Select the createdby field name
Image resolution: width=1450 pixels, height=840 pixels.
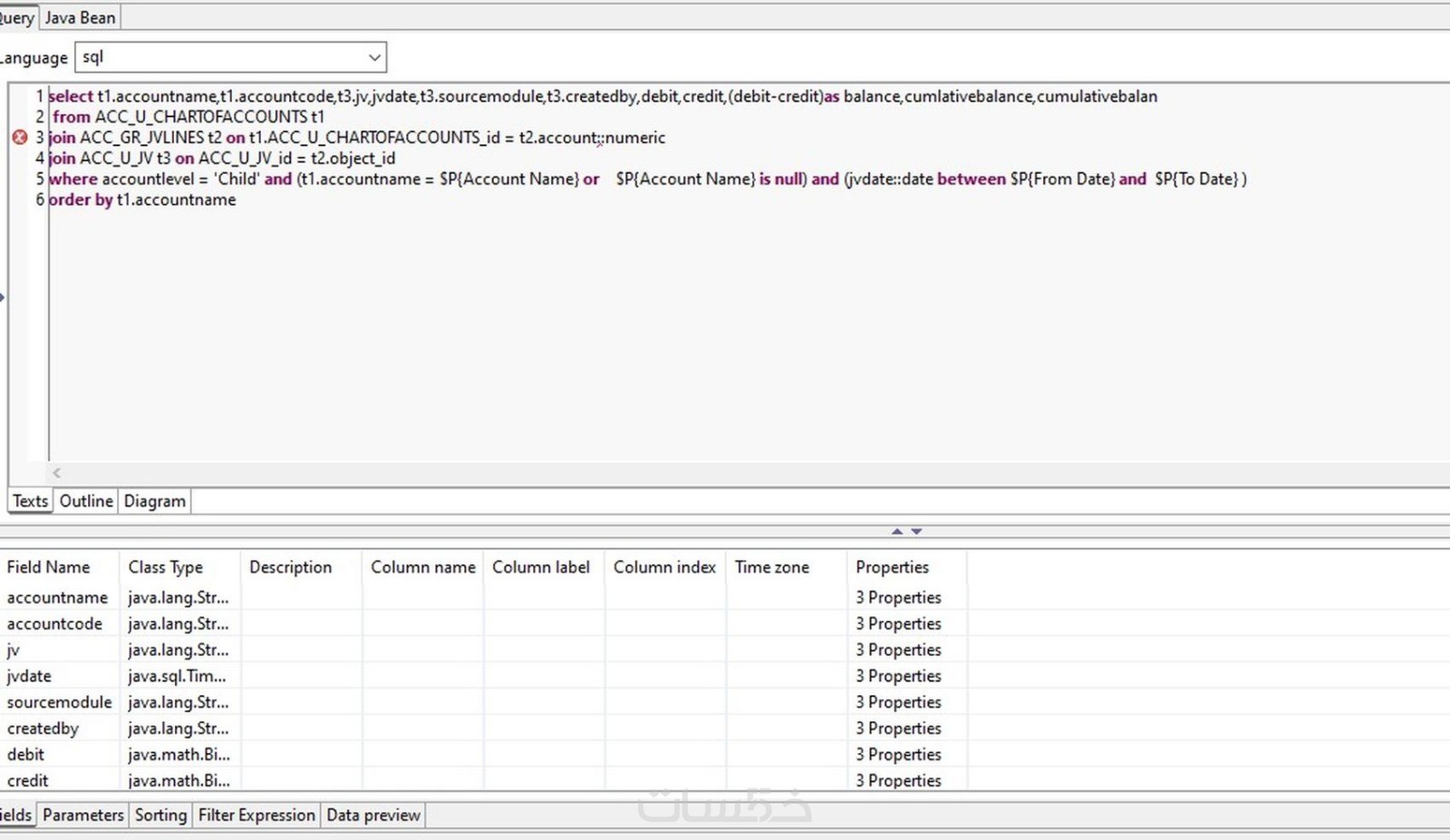(43, 729)
